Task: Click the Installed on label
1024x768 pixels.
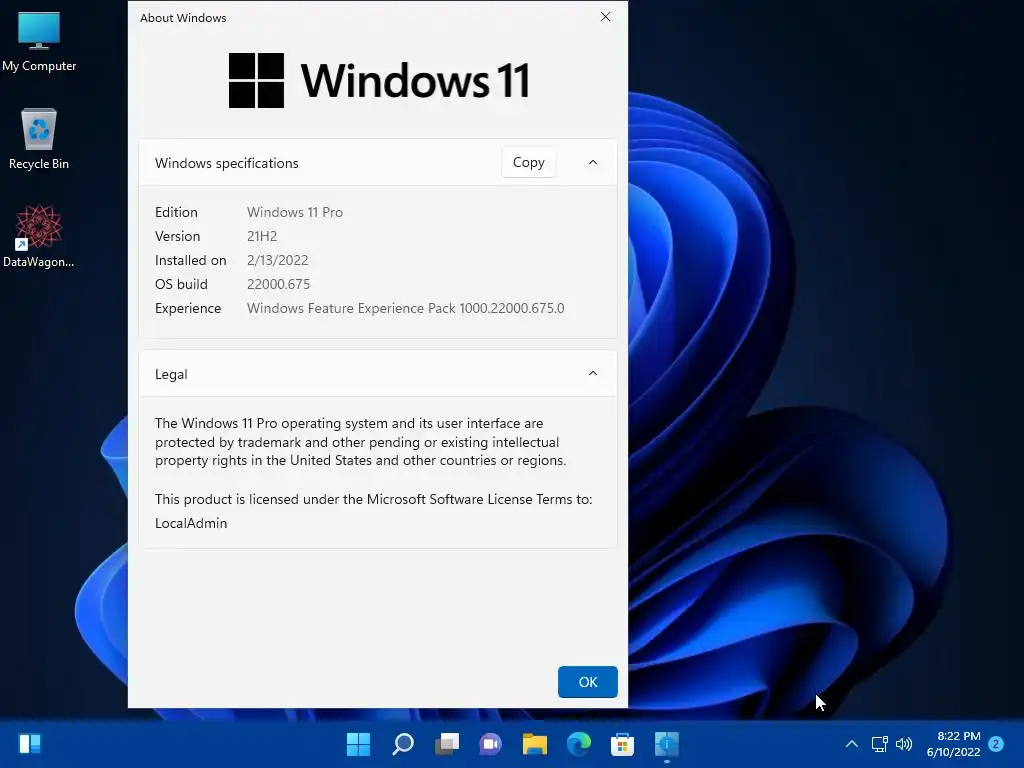Action: click(191, 261)
